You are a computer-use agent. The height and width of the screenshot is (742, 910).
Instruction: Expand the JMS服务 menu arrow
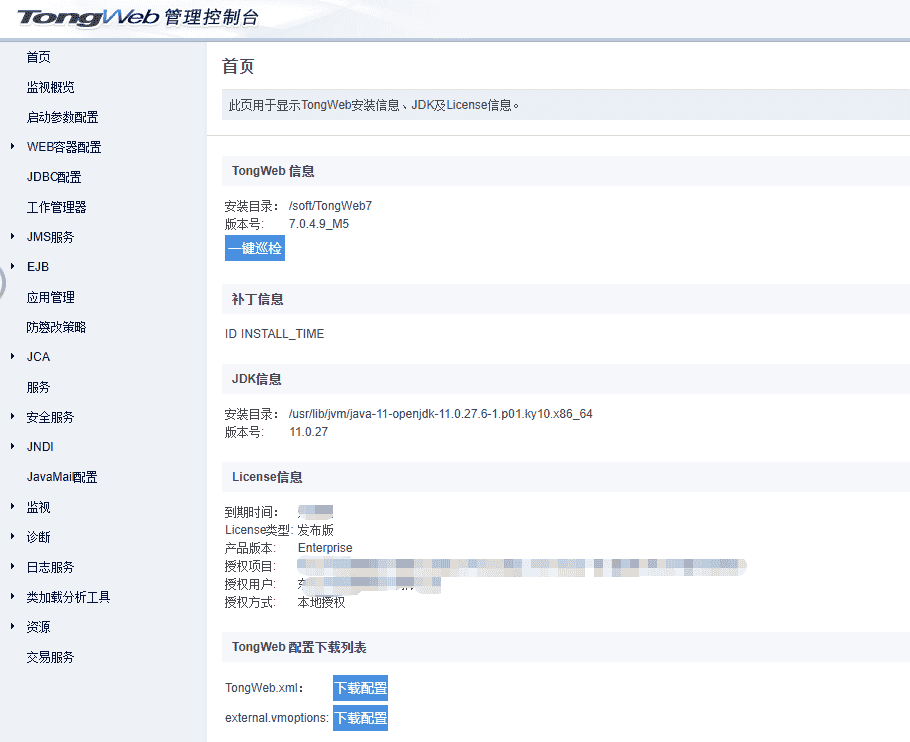click(x=12, y=237)
